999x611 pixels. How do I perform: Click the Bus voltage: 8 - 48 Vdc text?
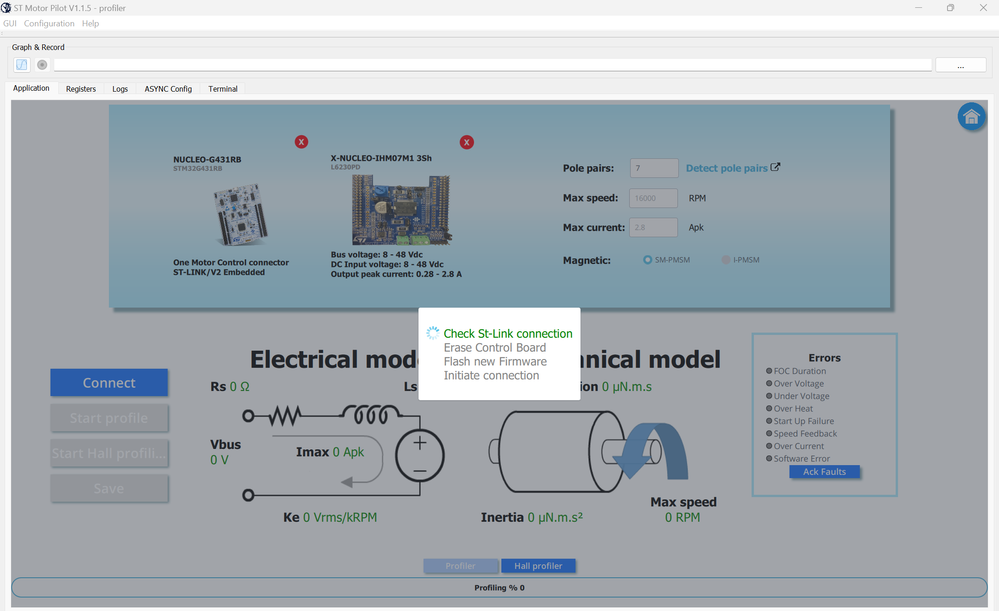point(377,254)
